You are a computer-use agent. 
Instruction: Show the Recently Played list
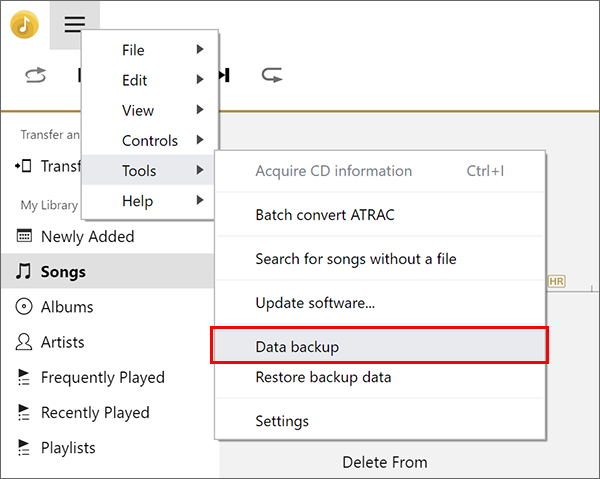[x=95, y=413]
